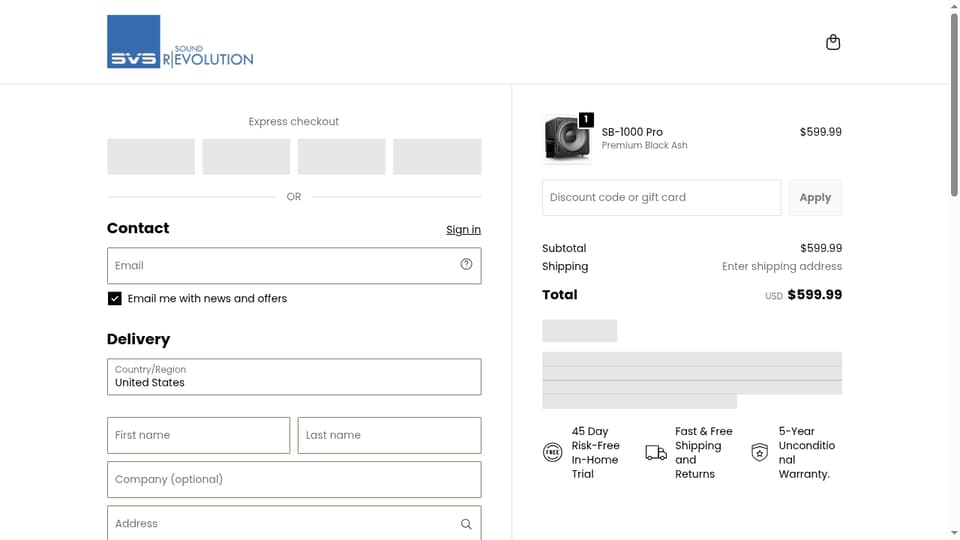
Task: Click the 45 Day Risk-Free In-Home Trial text
Action: 595,452
